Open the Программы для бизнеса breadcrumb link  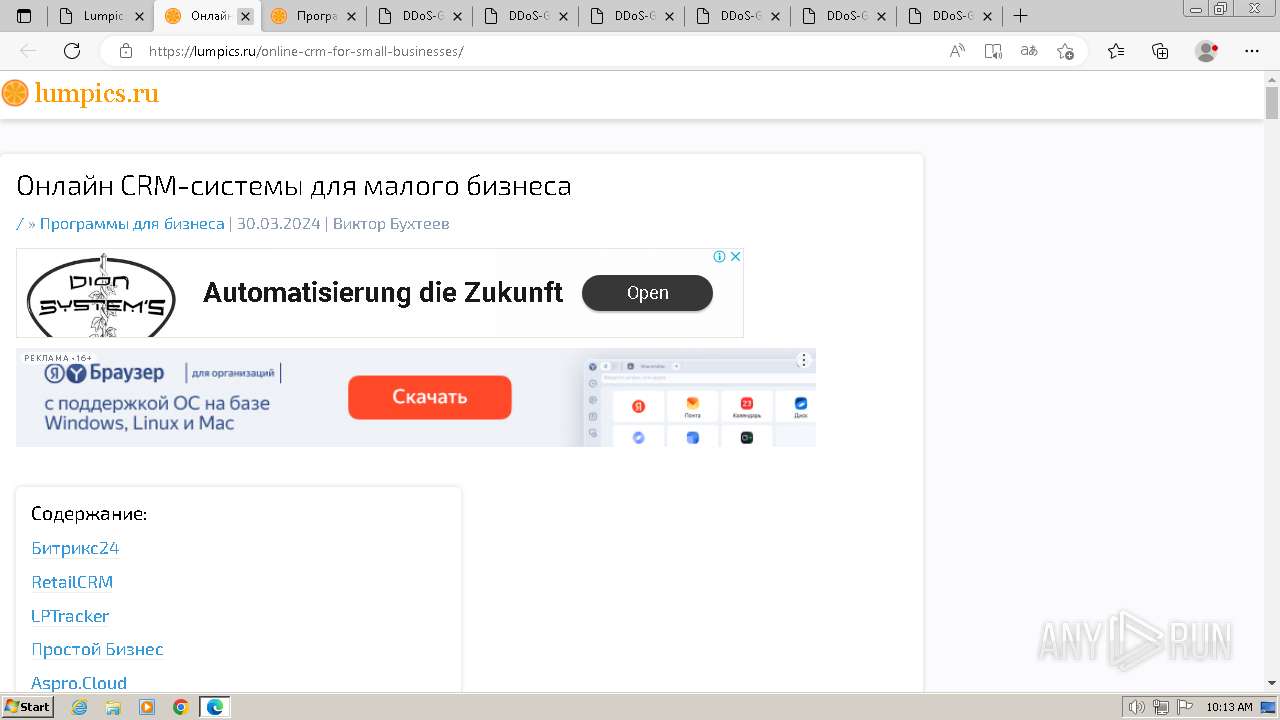click(x=132, y=224)
